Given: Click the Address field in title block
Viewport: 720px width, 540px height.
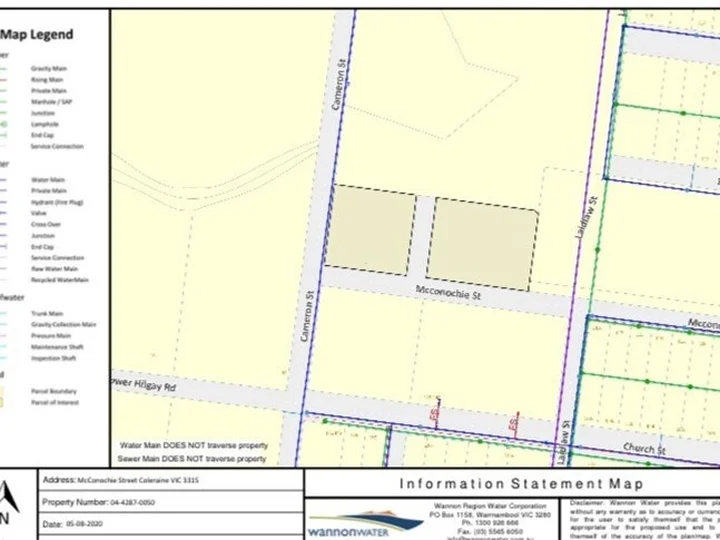Looking at the screenshot, I should 171,480.
